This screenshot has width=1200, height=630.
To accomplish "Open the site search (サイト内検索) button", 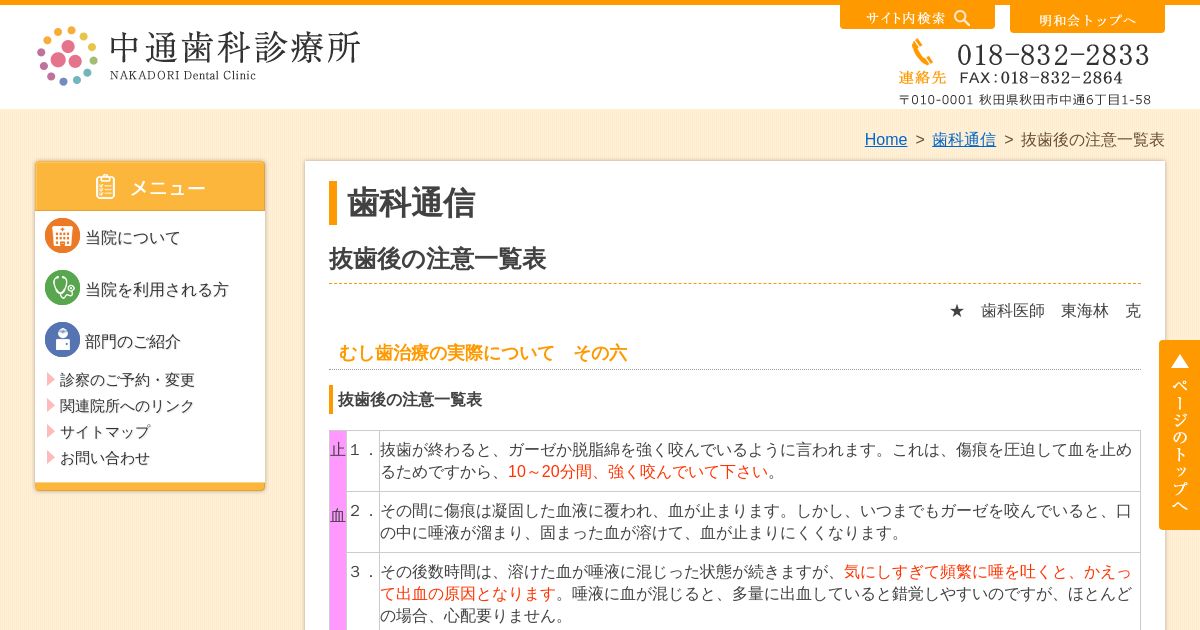I will (917, 17).
